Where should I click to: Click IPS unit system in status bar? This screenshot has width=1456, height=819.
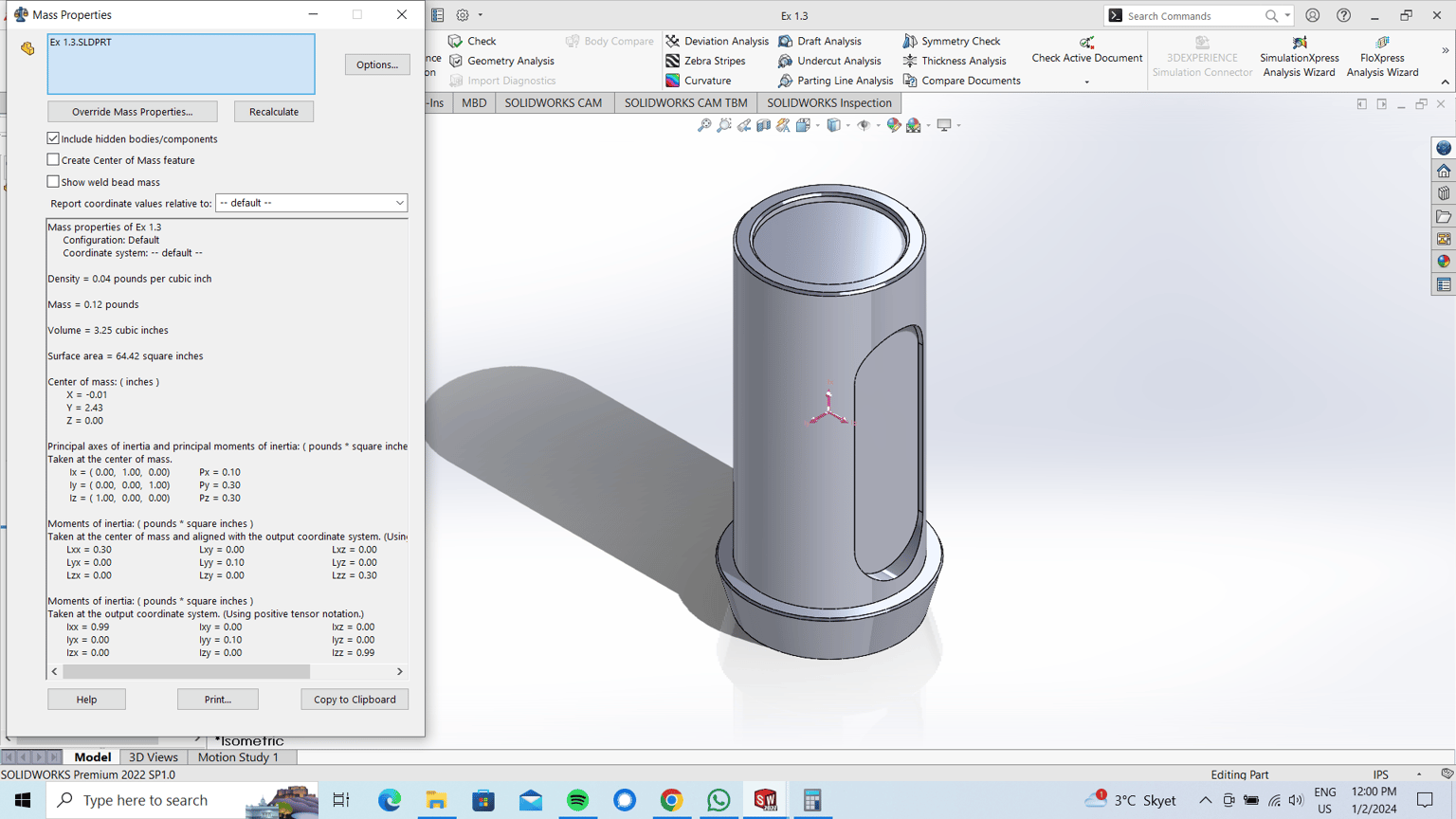1380,774
